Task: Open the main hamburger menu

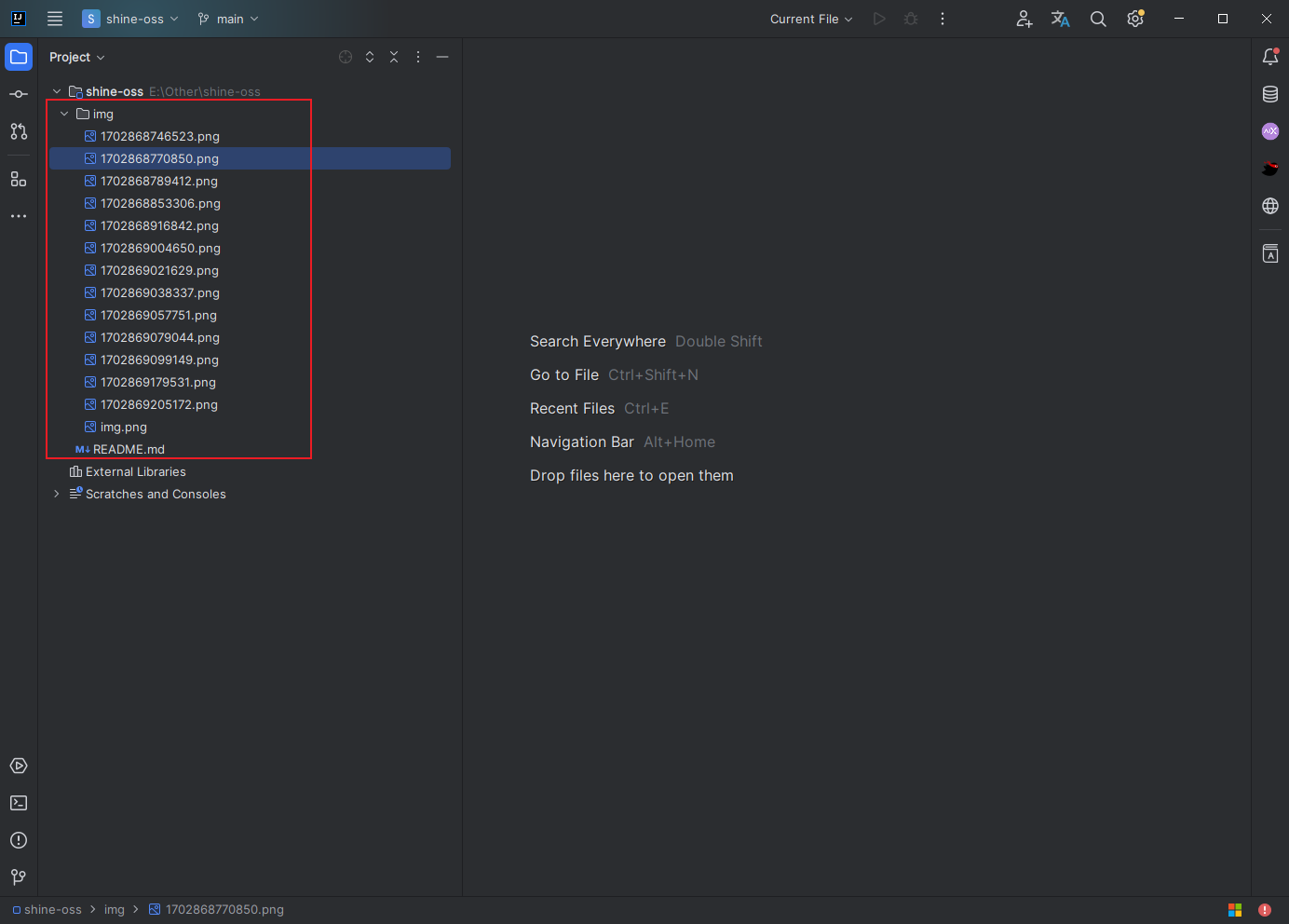Action: (x=55, y=19)
